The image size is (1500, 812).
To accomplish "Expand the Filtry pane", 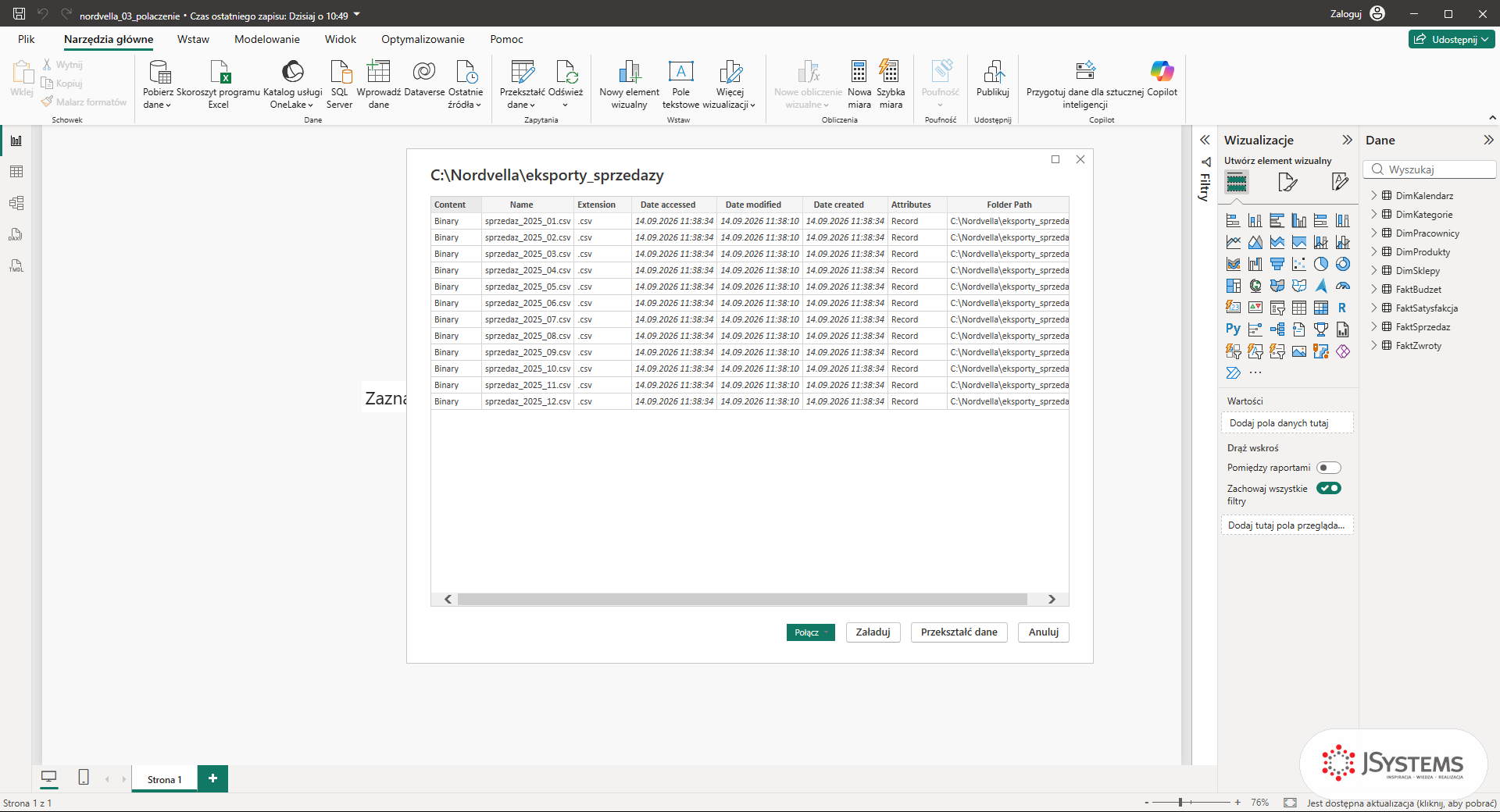I will (x=1205, y=140).
